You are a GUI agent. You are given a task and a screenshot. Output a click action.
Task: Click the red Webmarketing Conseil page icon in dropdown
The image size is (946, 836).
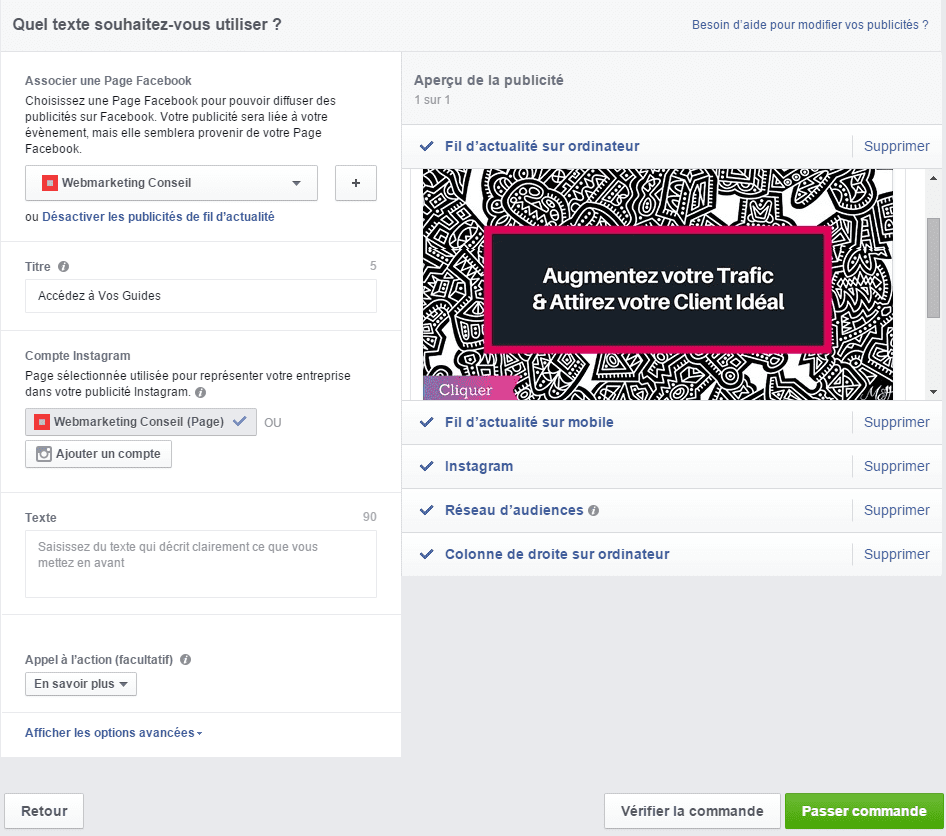pyautogui.click(x=49, y=183)
